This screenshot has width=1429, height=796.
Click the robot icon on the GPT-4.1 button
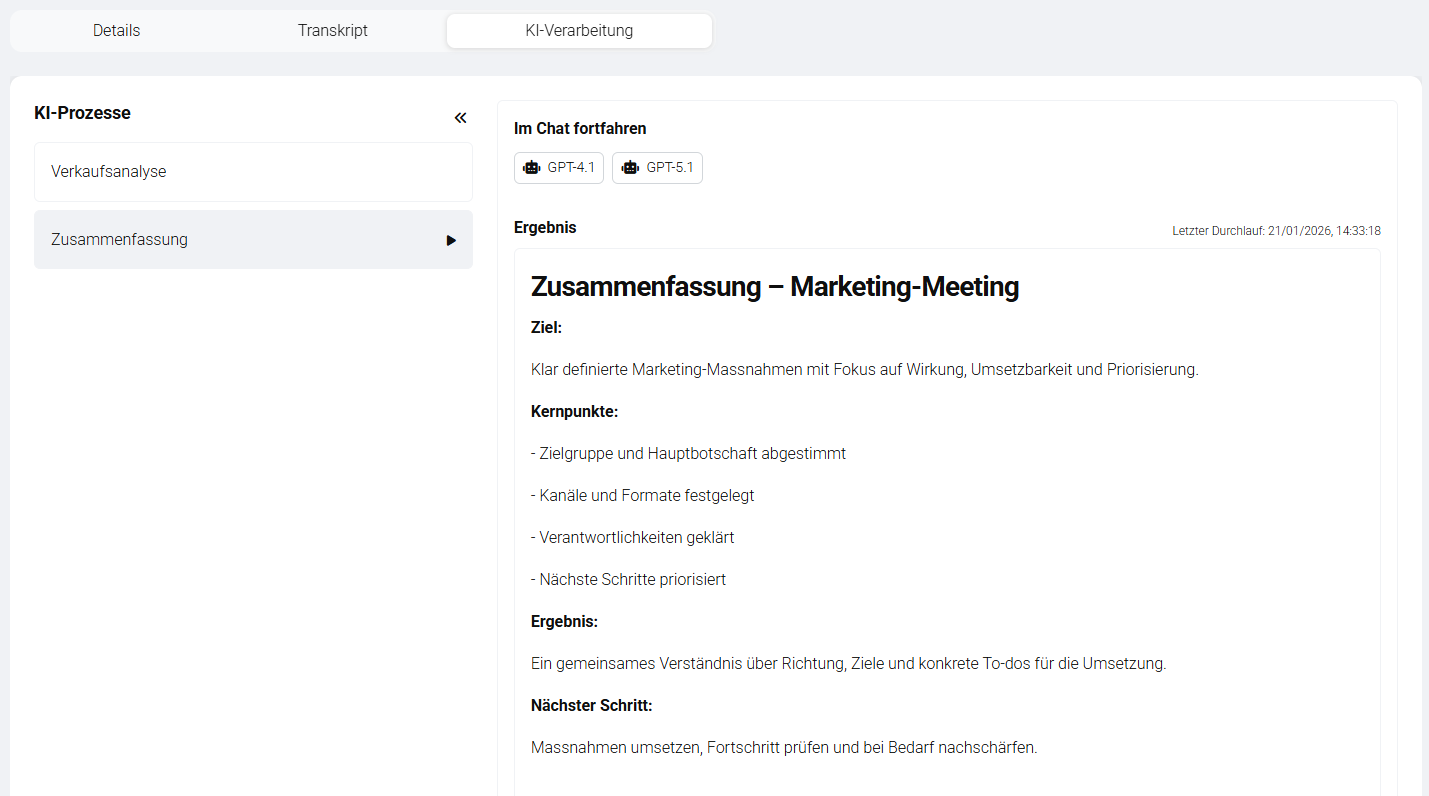click(x=531, y=167)
